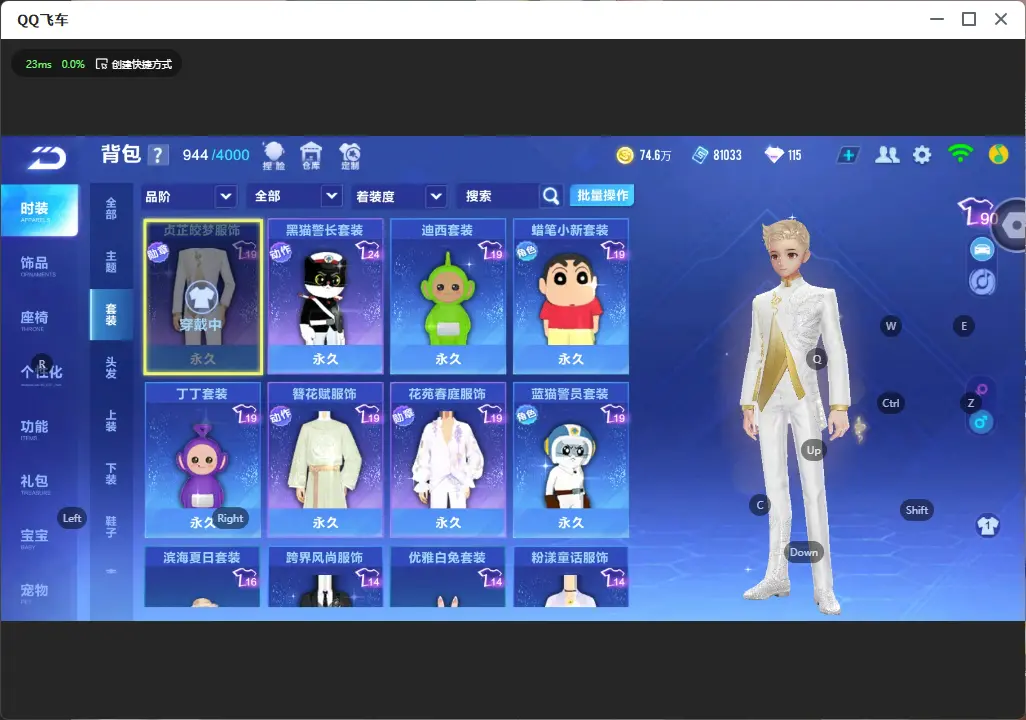This screenshot has width=1026, height=720.
Task: Select the 花苑春庭服饰 outfit card
Action: 448,460
